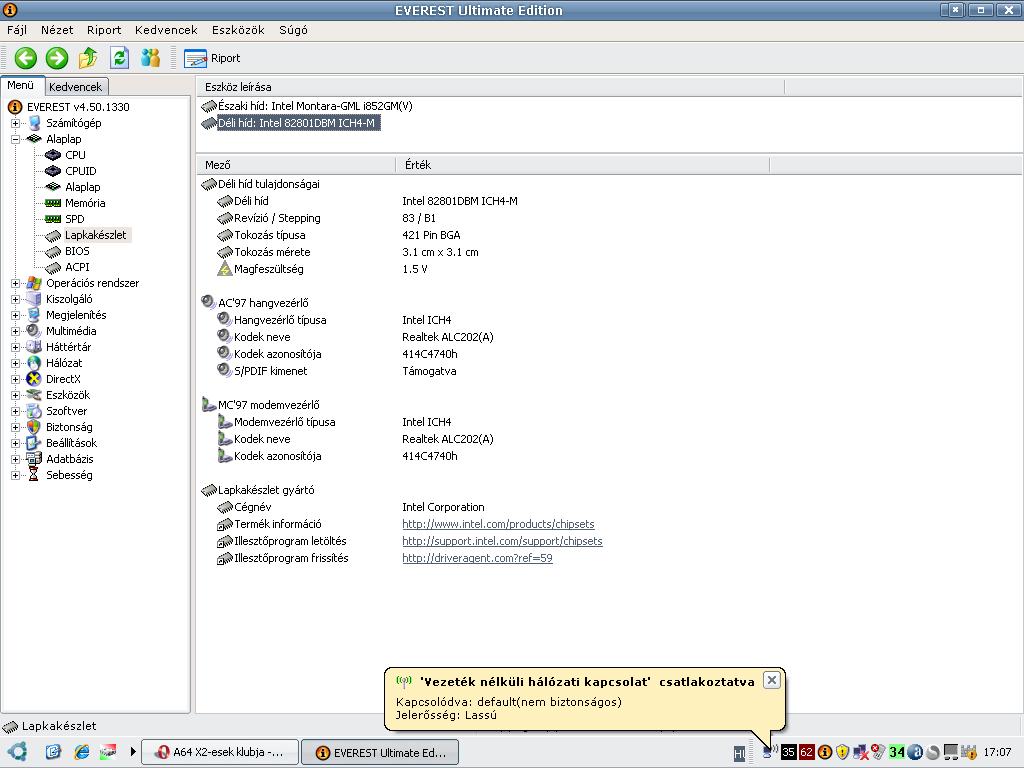This screenshot has width=1024, height=768.
Task: Open the support.intel.com/support/chipsets link
Action: pyautogui.click(x=502, y=541)
